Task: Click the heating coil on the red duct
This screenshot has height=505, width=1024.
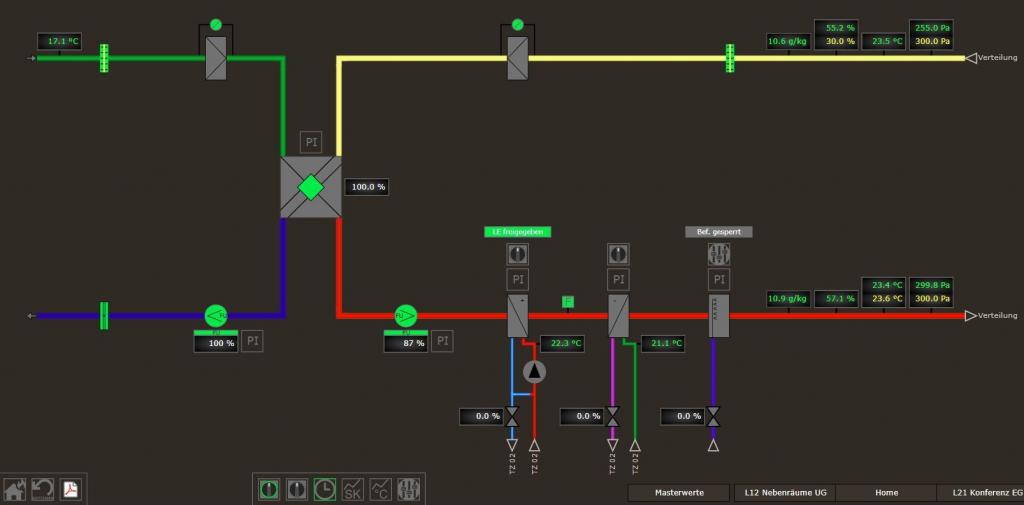Action: (x=518, y=316)
